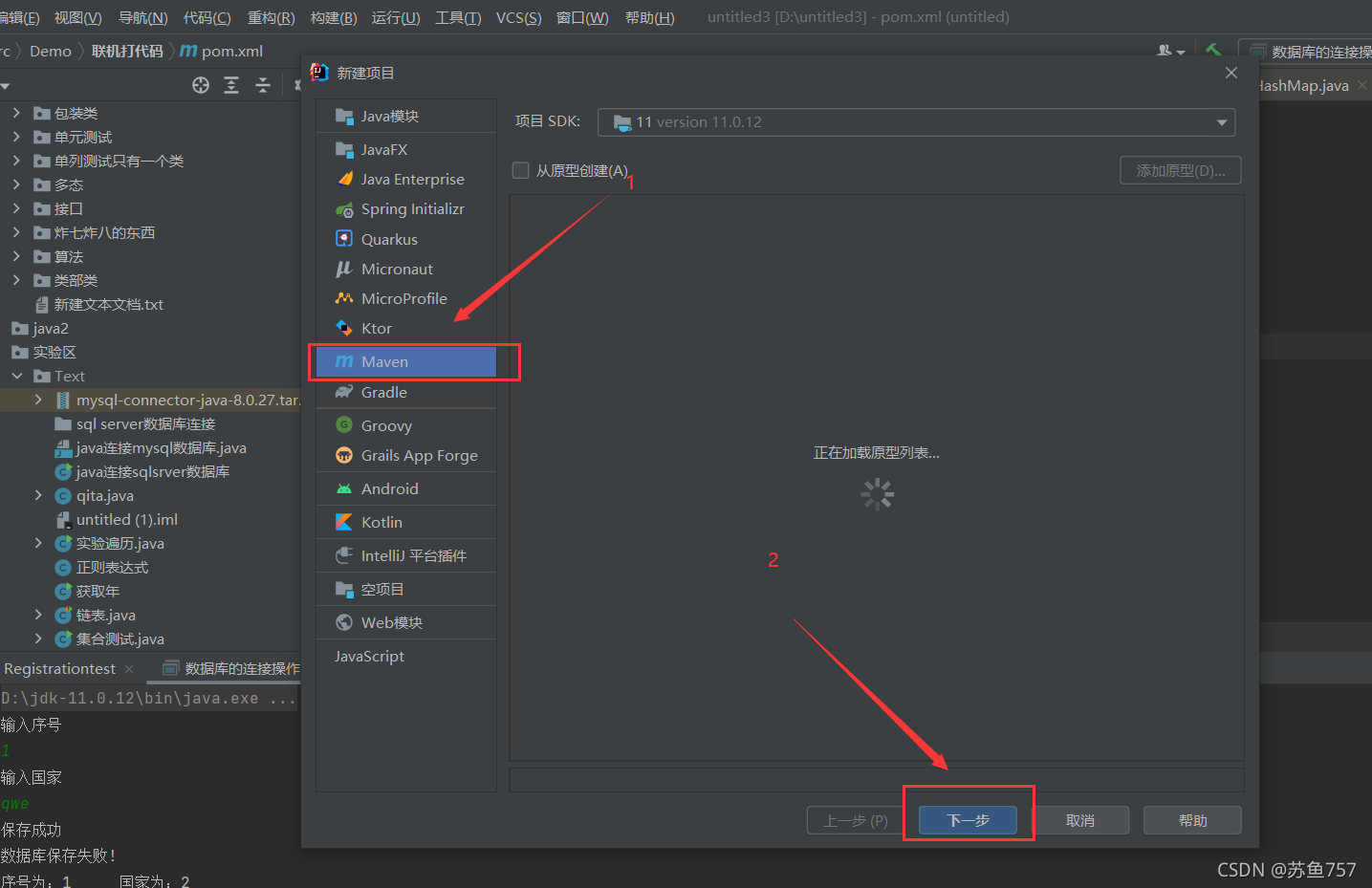
Task: Click the collapse all icon in project panel
Action: click(x=263, y=85)
